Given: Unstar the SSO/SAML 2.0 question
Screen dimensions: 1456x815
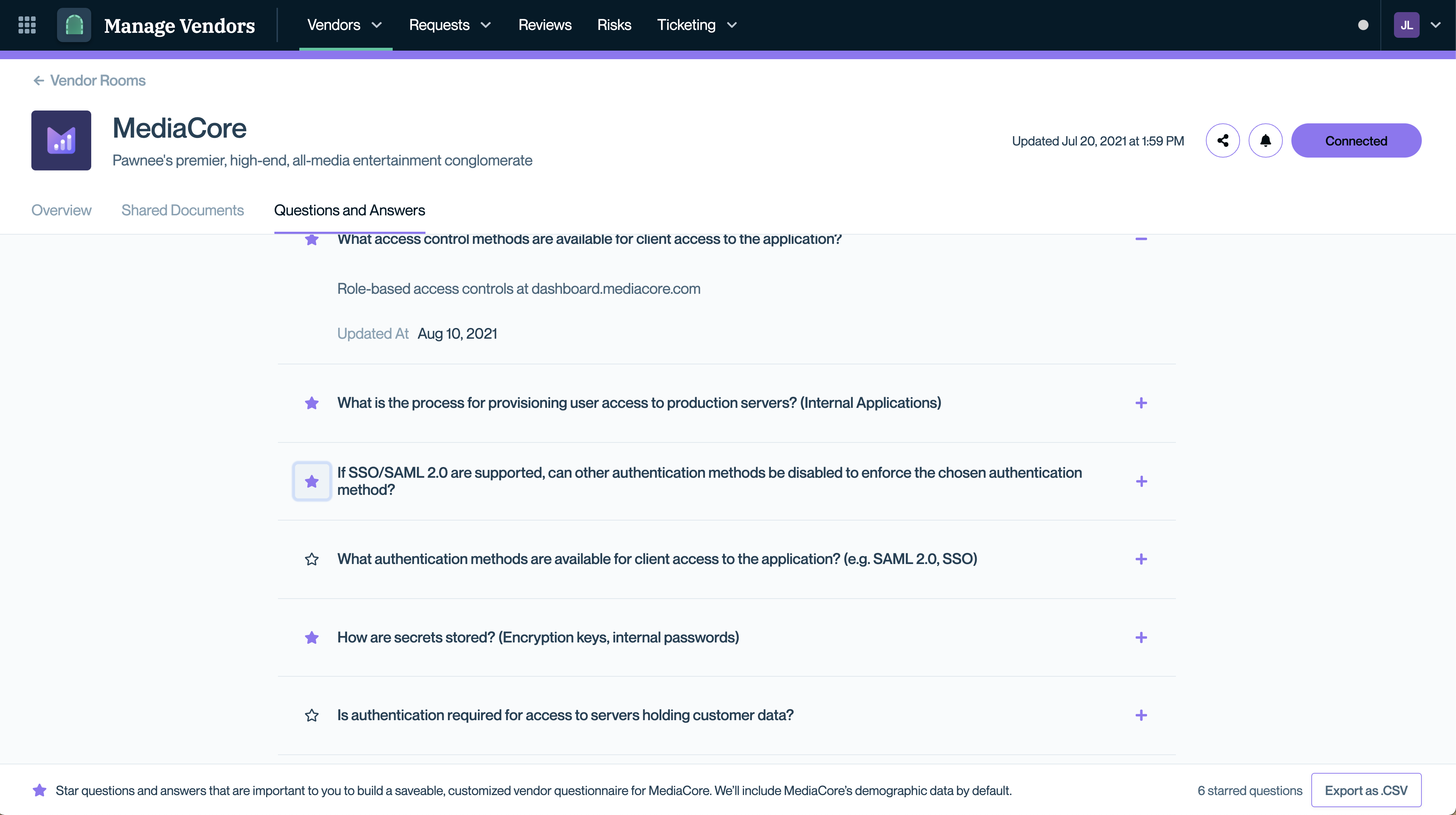Looking at the screenshot, I should (x=311, y=481).
